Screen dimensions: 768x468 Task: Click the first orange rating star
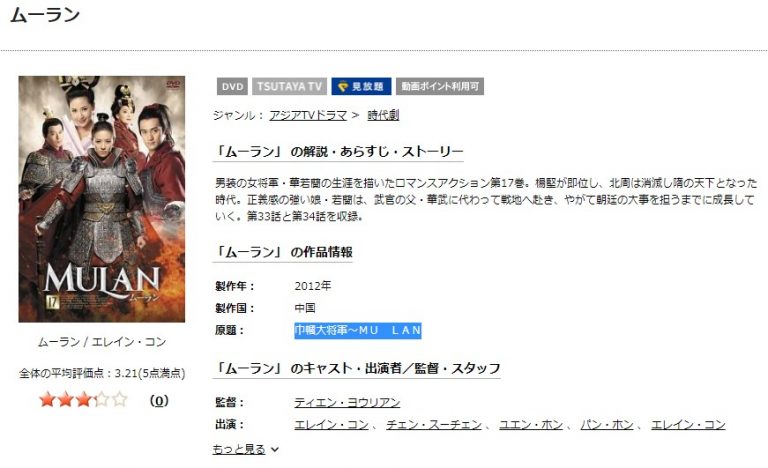(48, 400)
